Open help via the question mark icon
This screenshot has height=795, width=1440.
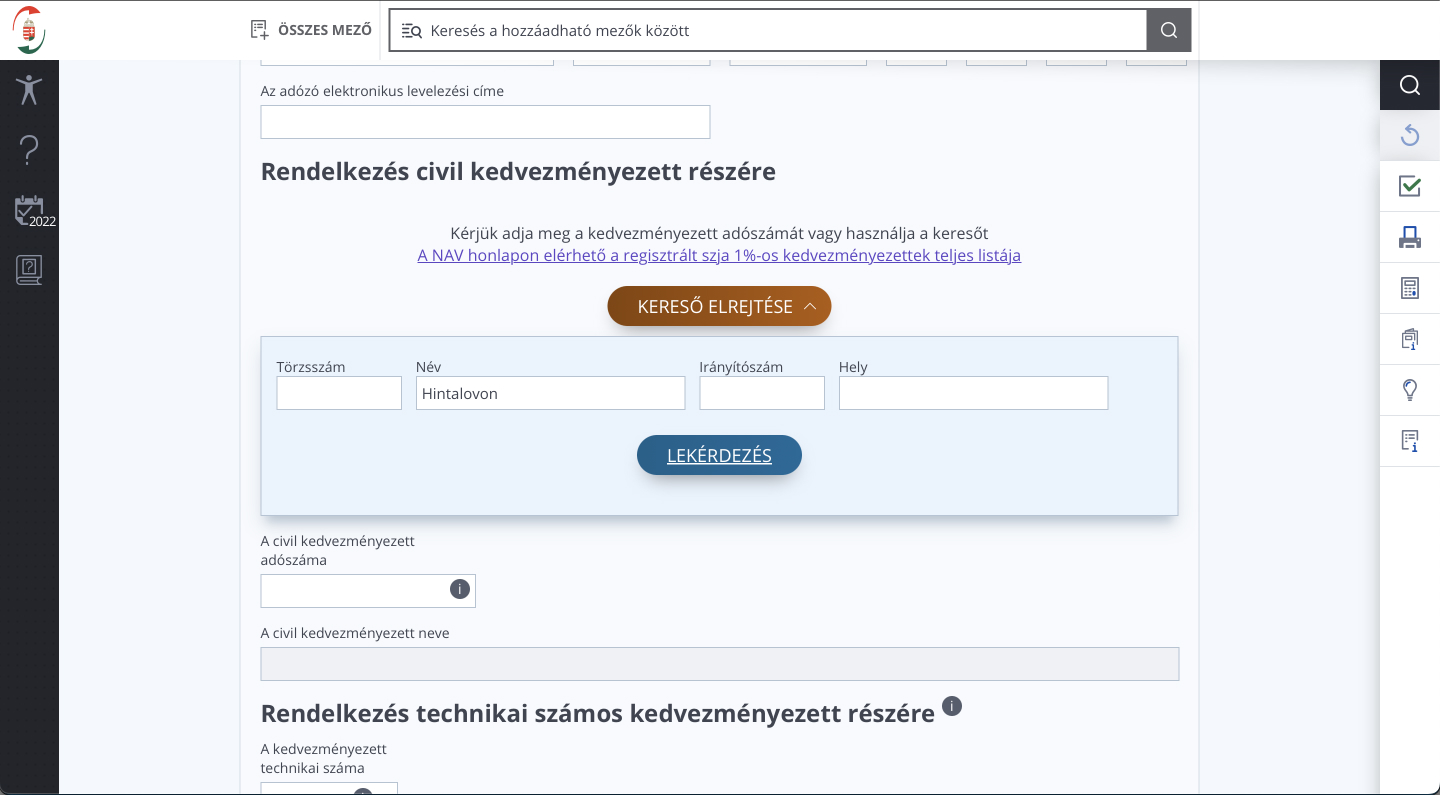click(29, 150)
